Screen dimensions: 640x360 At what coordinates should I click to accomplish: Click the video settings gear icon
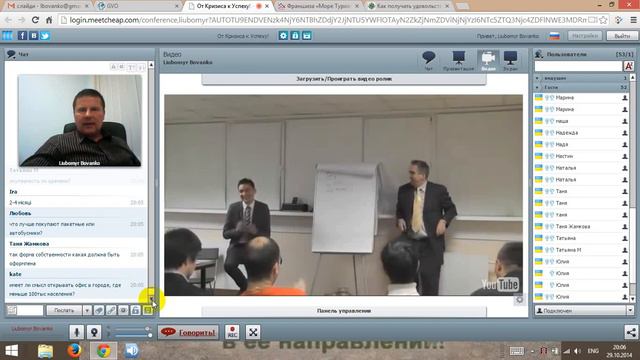(x=519, y=300)
